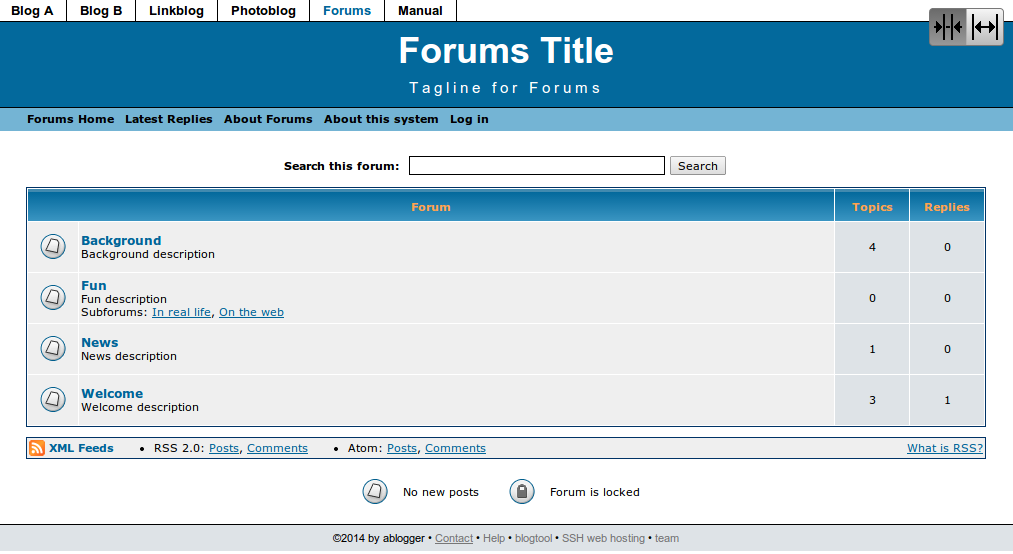
Task: Click the team footer link
Action: point(667,538)
